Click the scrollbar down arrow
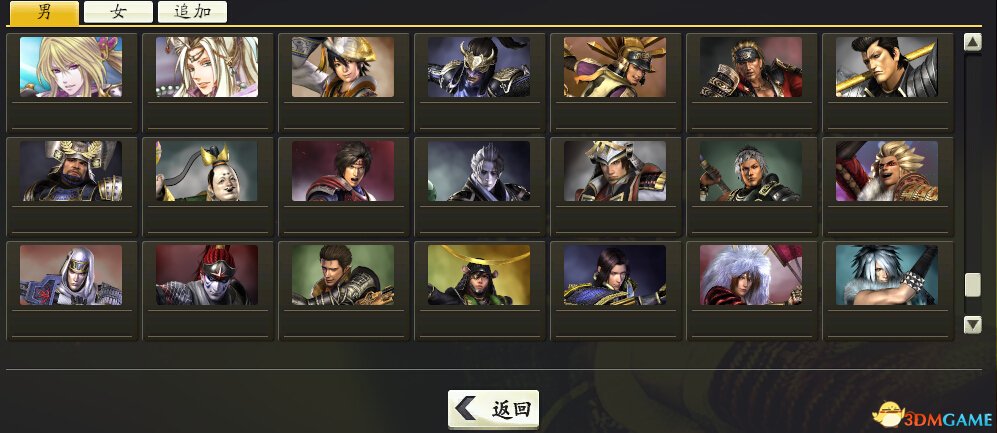This screenshot has height=433, width=997. click(x=973, y=325)
